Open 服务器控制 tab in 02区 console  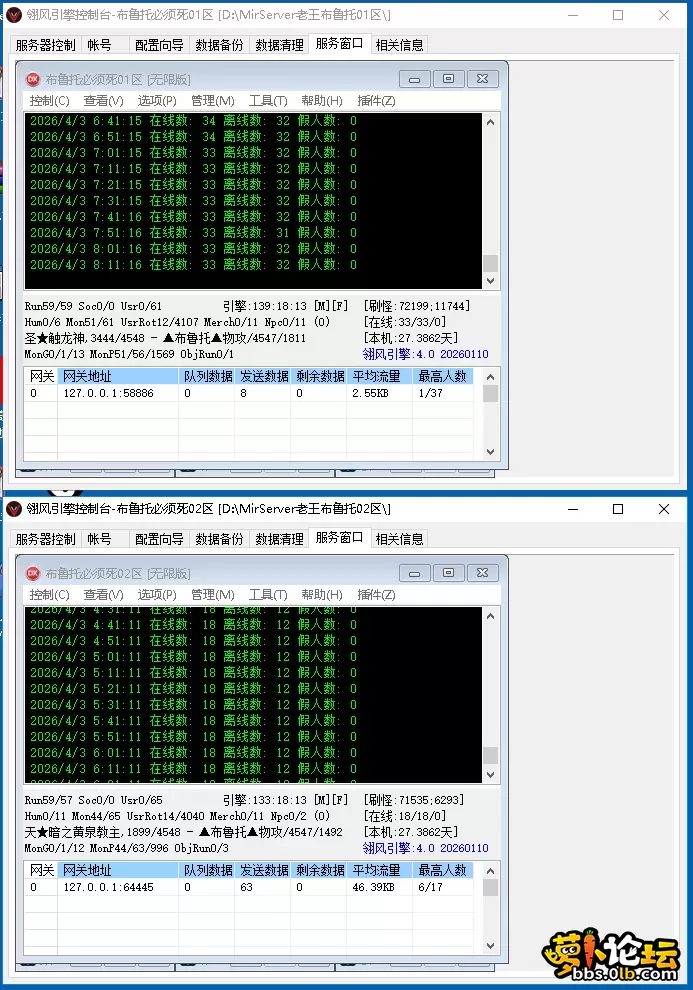pos(45,539)
